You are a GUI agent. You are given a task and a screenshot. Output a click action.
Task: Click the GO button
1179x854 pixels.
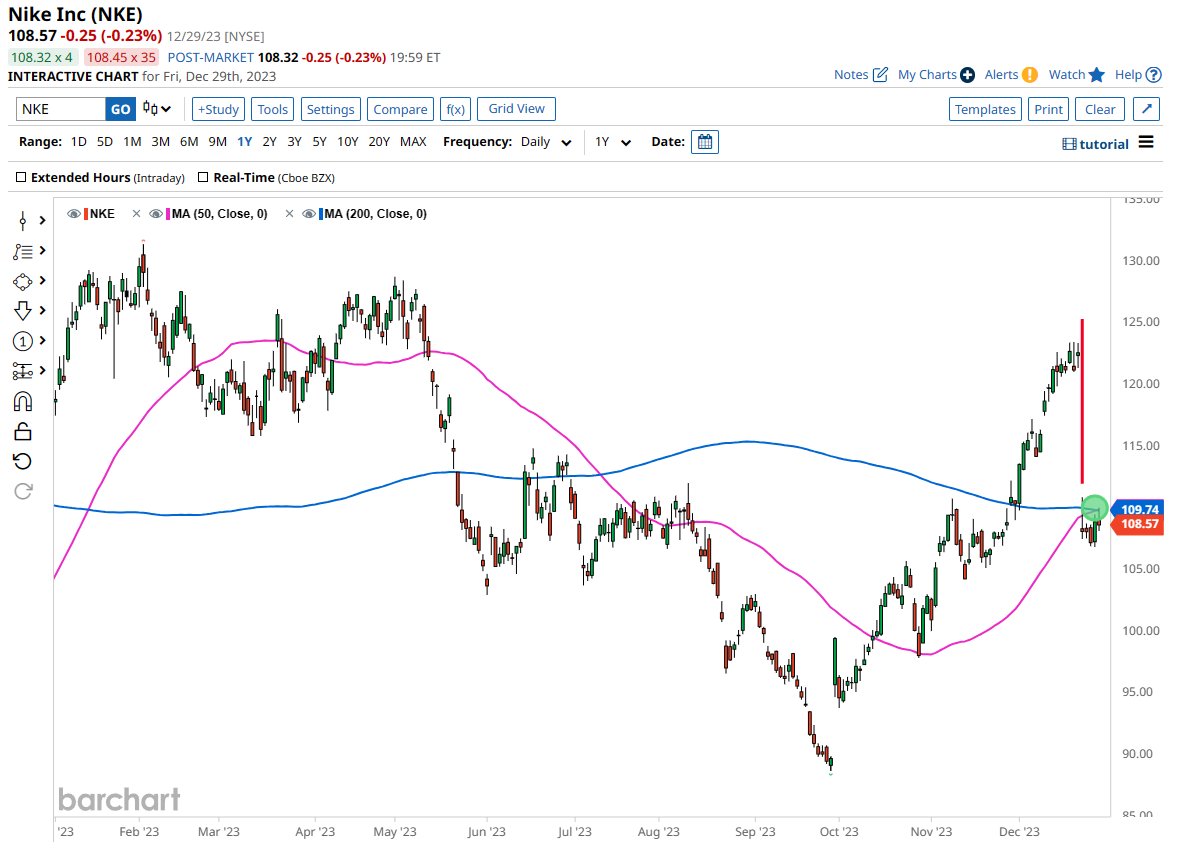120,109
